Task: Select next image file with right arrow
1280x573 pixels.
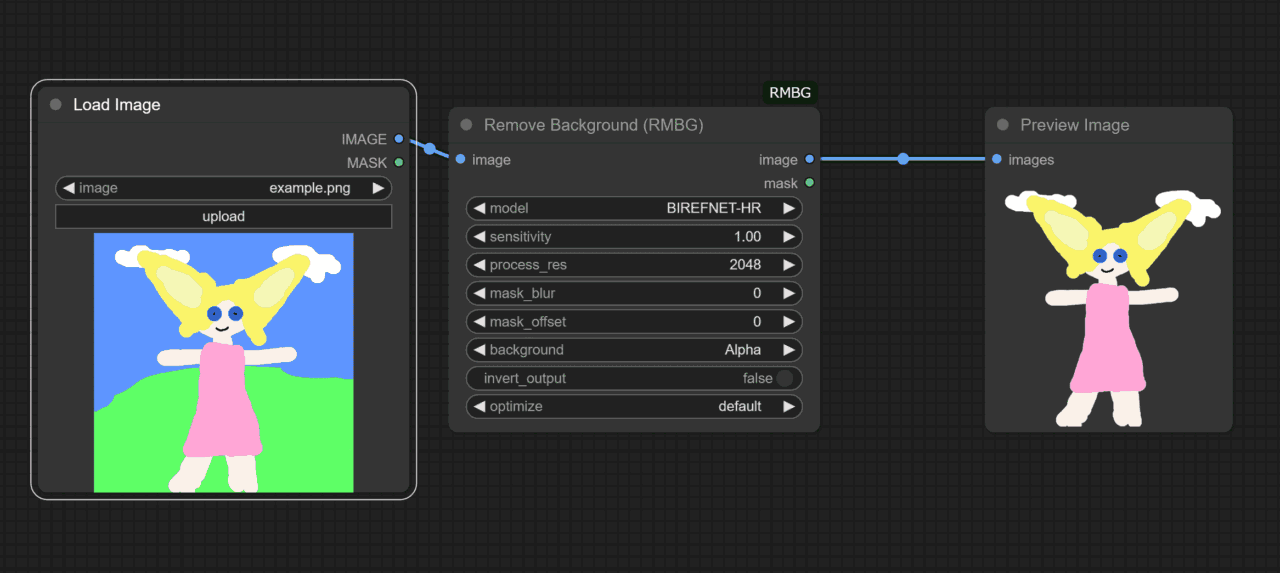Action: [378, 188]
